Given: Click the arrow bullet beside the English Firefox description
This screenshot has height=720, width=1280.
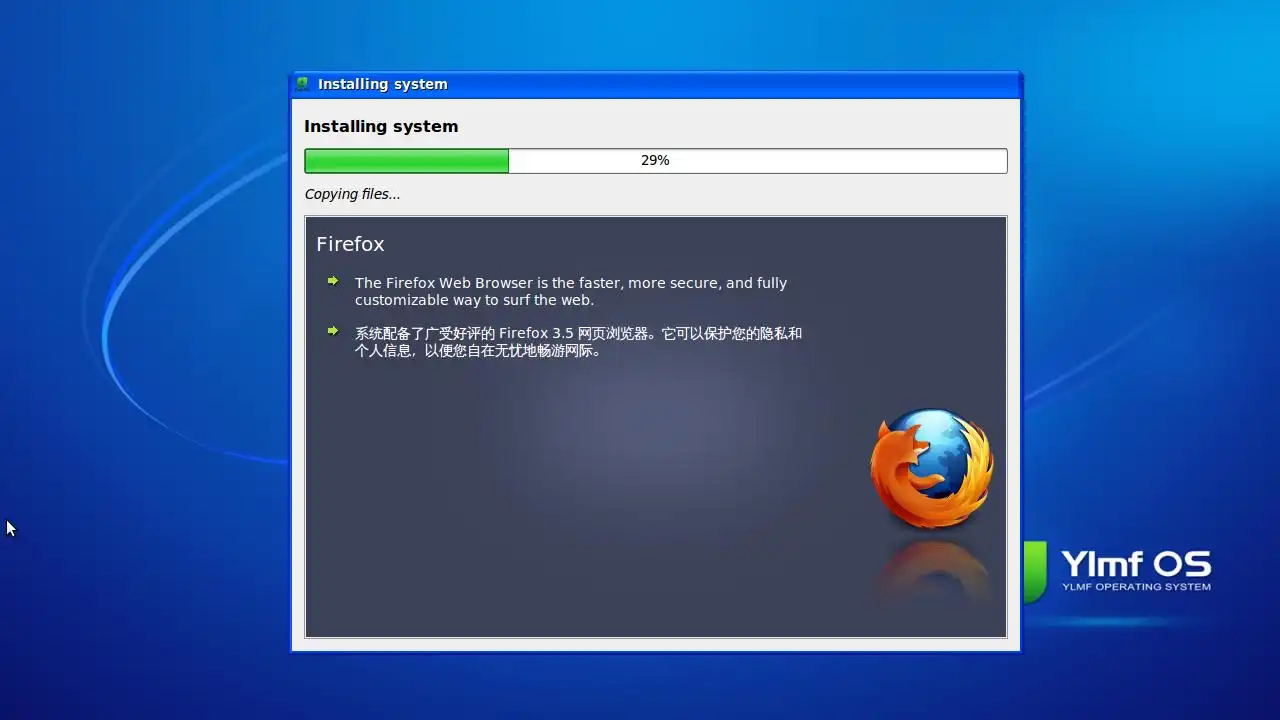Looking at the screenshot, I should [333, 281].
